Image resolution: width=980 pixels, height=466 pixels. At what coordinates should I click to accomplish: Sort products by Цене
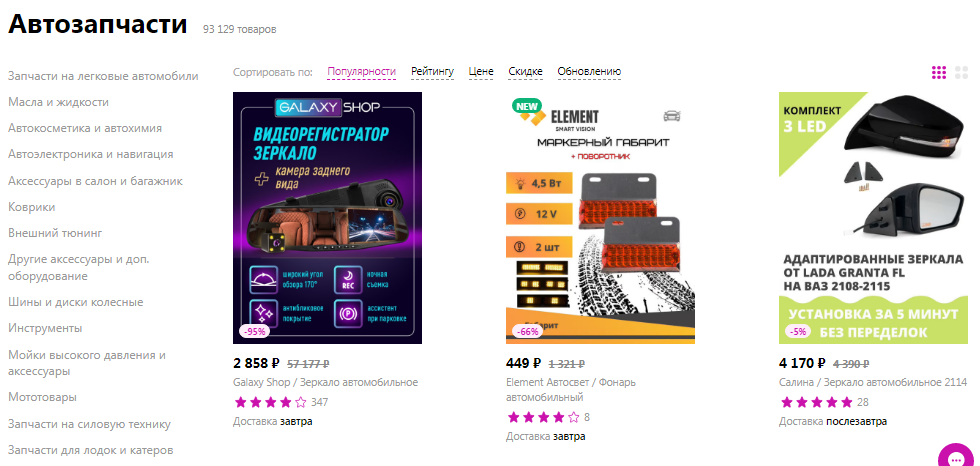(x=481, y=72)
